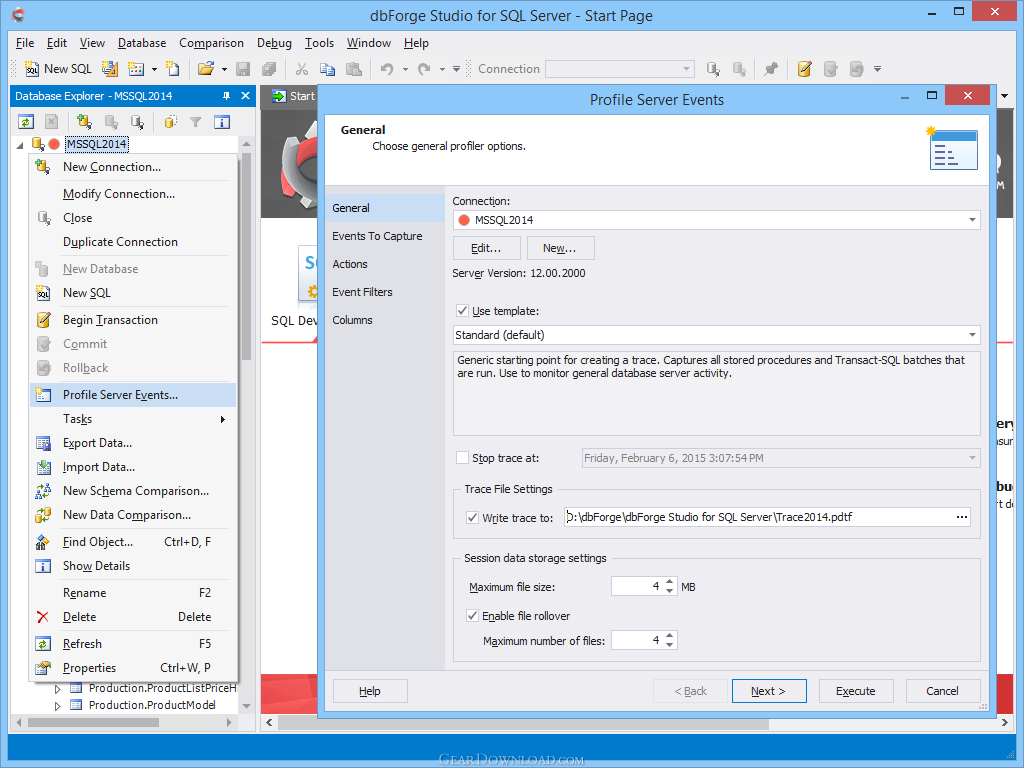Click the Delete red X icon in context menu
This screenshot has width=1024, height=768.
click(43, 616)
